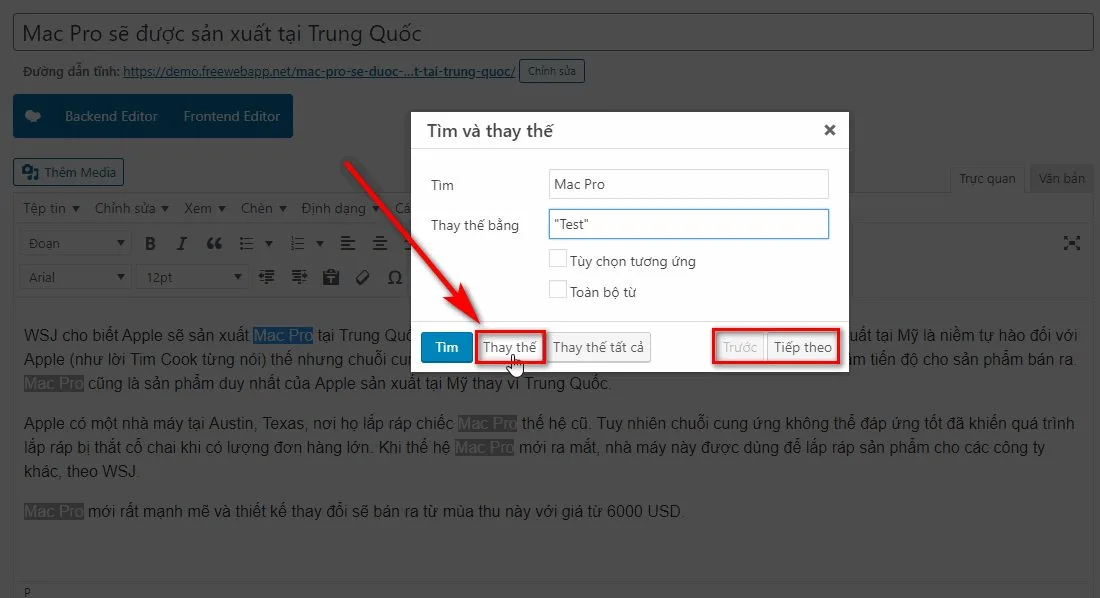
Task: Expand numbered list style arrow
Action: (x=320, y=244)
